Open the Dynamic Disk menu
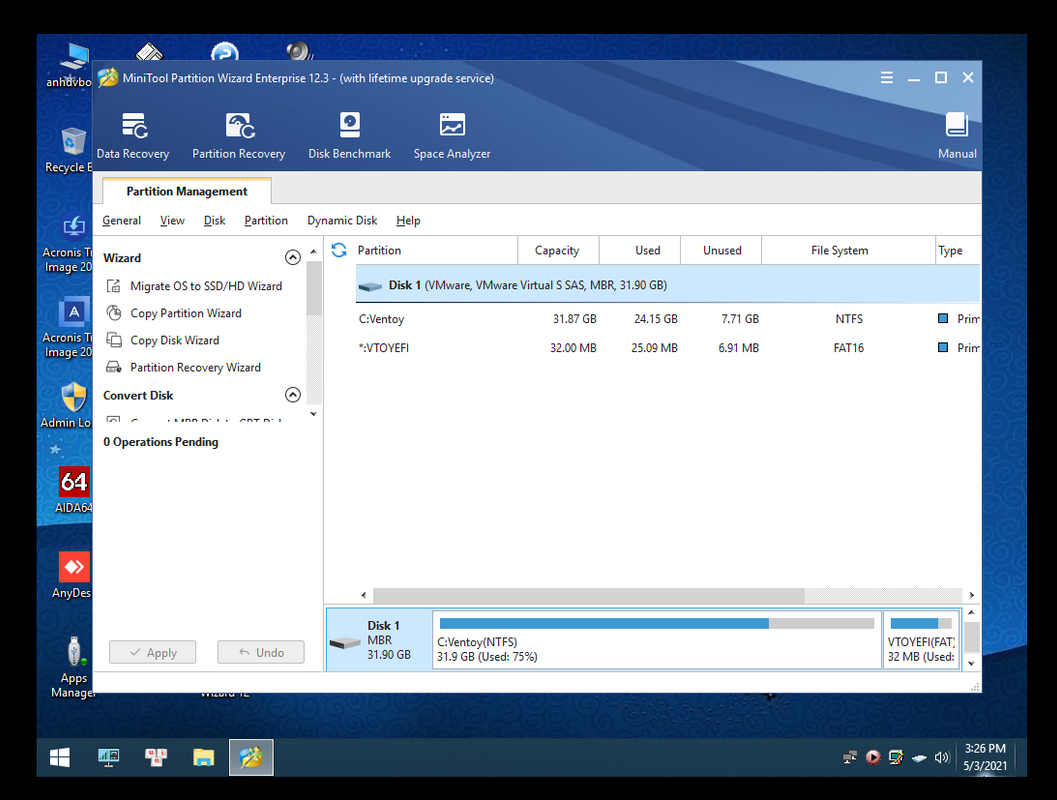The image size is (1057, 800). pos(342,220)
